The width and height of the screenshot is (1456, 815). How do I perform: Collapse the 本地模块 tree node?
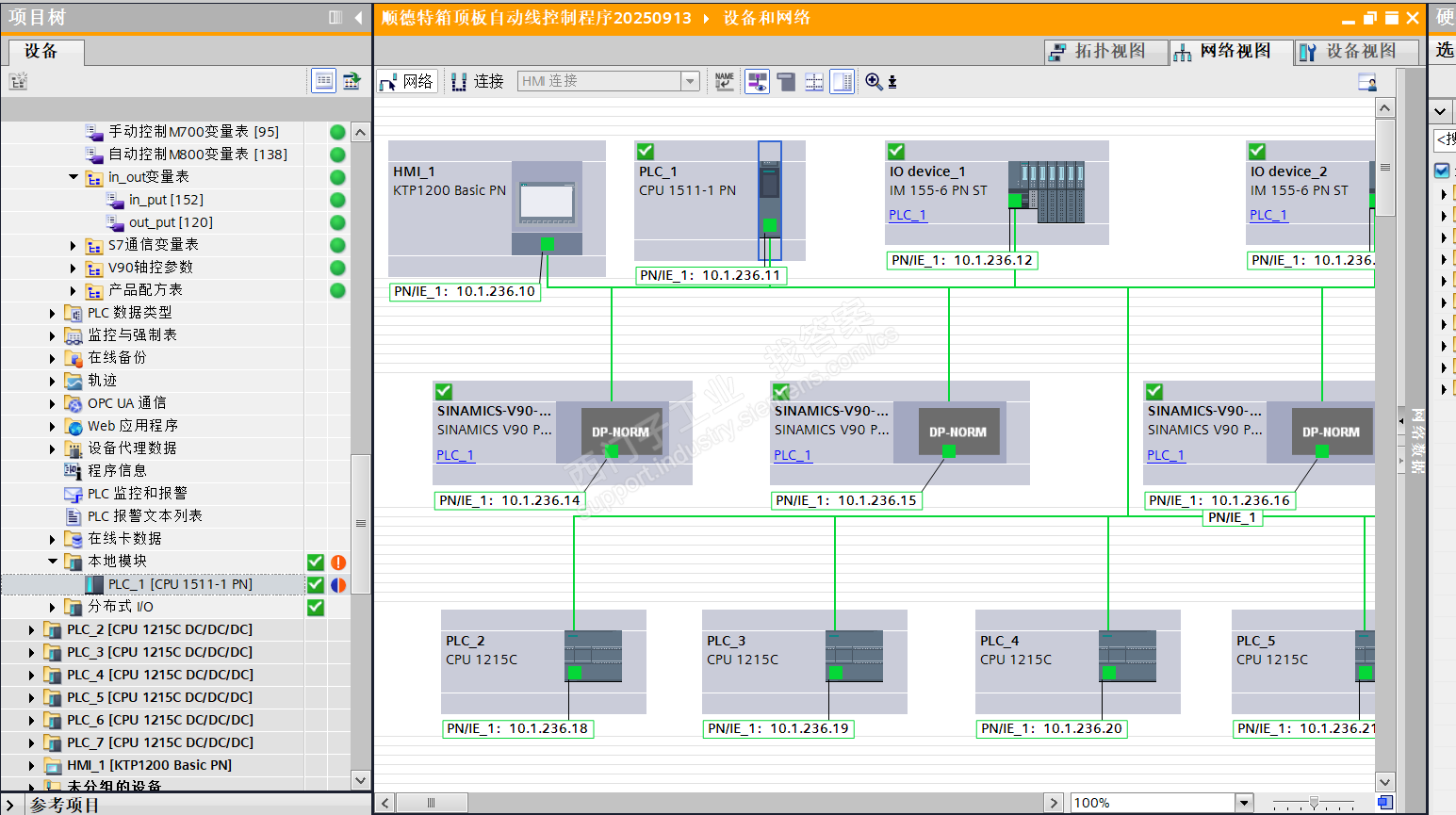(53, 562)
